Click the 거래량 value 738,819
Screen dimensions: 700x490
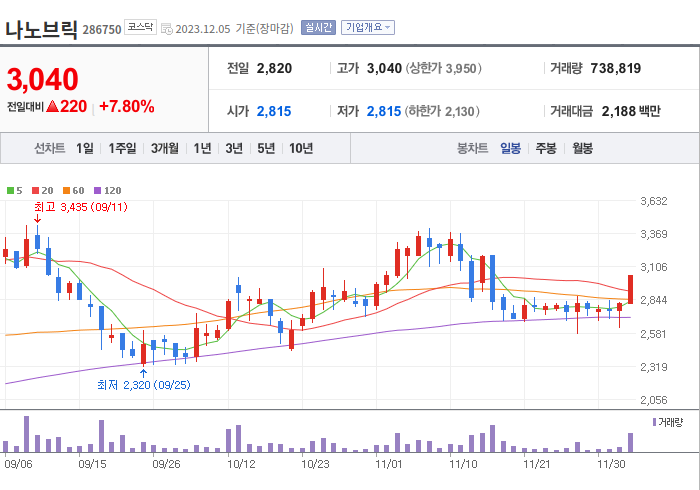click(616, 68)
